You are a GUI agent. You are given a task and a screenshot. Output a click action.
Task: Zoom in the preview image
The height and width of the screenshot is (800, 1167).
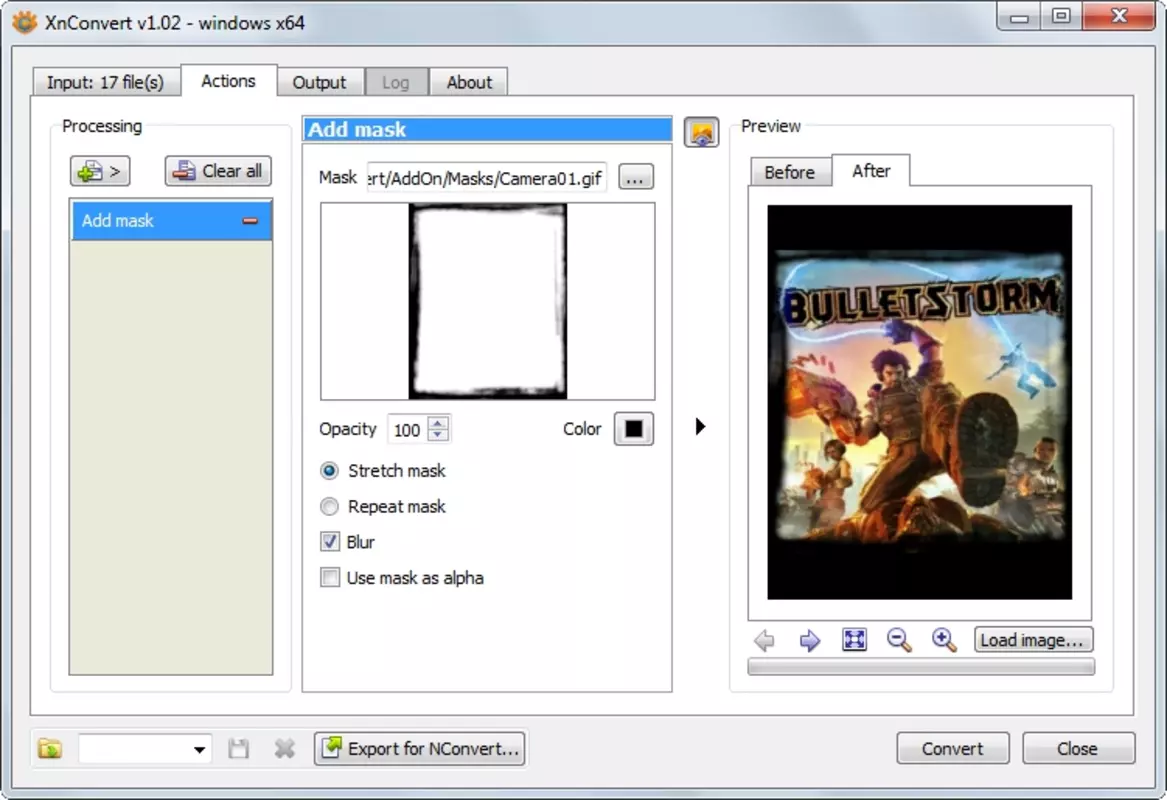pyautogui.click(x=944, y=640)
